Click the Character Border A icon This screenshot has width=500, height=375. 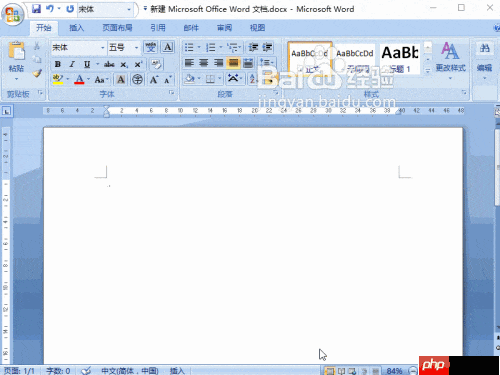pyautogui.click(x=168, y=47)
